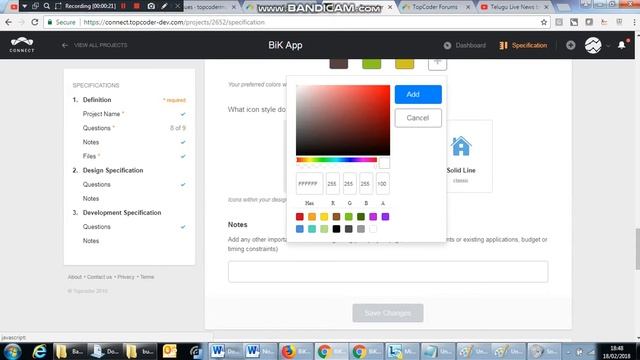Pick the red preset swatch
The image size is (640, 360).
tap(300, 217)
